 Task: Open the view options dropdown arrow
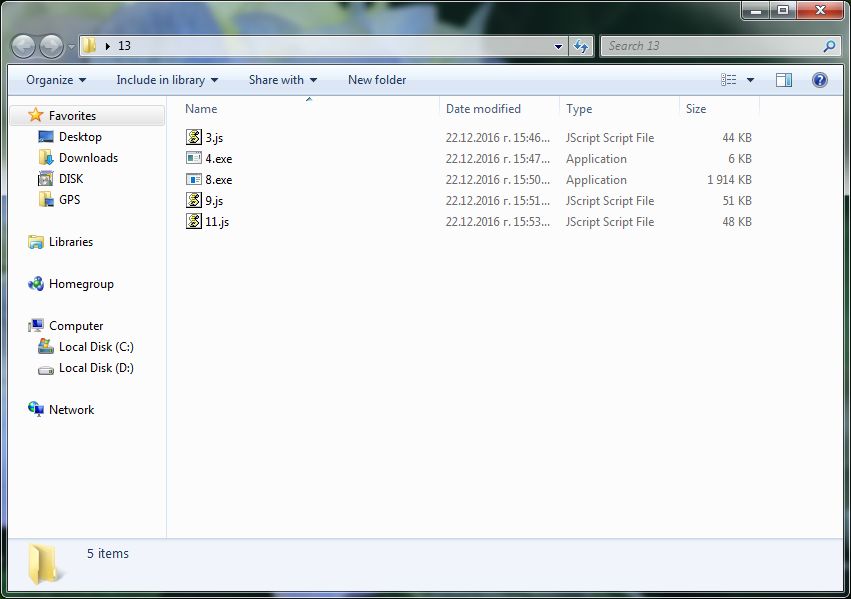[x=750, y=80]
